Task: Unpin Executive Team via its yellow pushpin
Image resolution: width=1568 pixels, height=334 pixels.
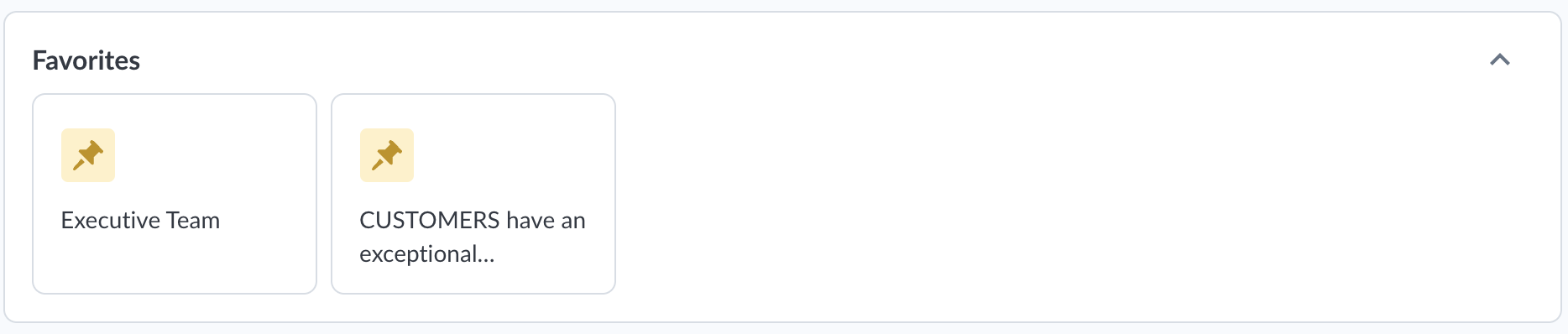Action: 88,155
